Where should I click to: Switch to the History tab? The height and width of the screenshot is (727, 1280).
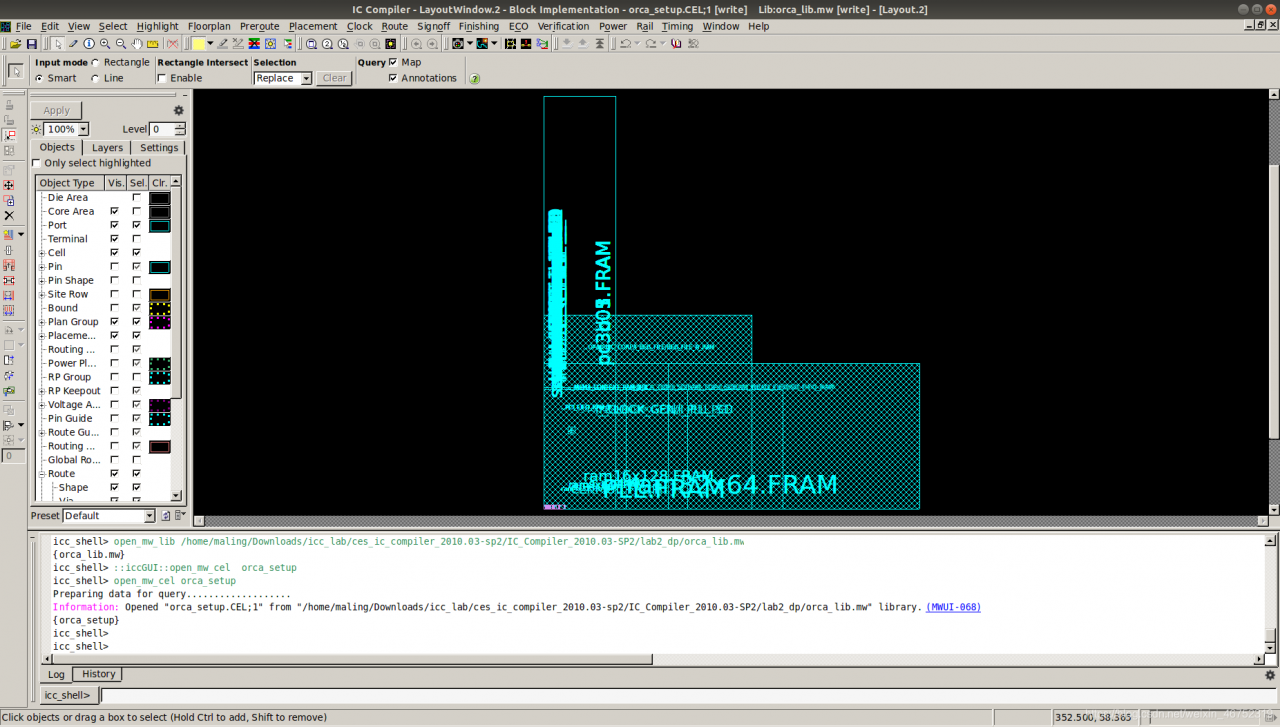pos(98,674)
